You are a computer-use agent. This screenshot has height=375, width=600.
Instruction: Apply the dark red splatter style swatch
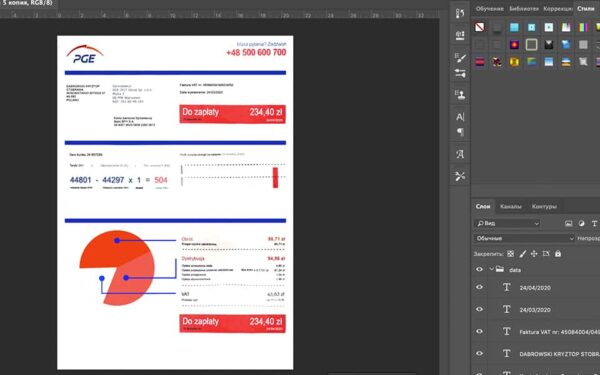[x=497, y=62]
